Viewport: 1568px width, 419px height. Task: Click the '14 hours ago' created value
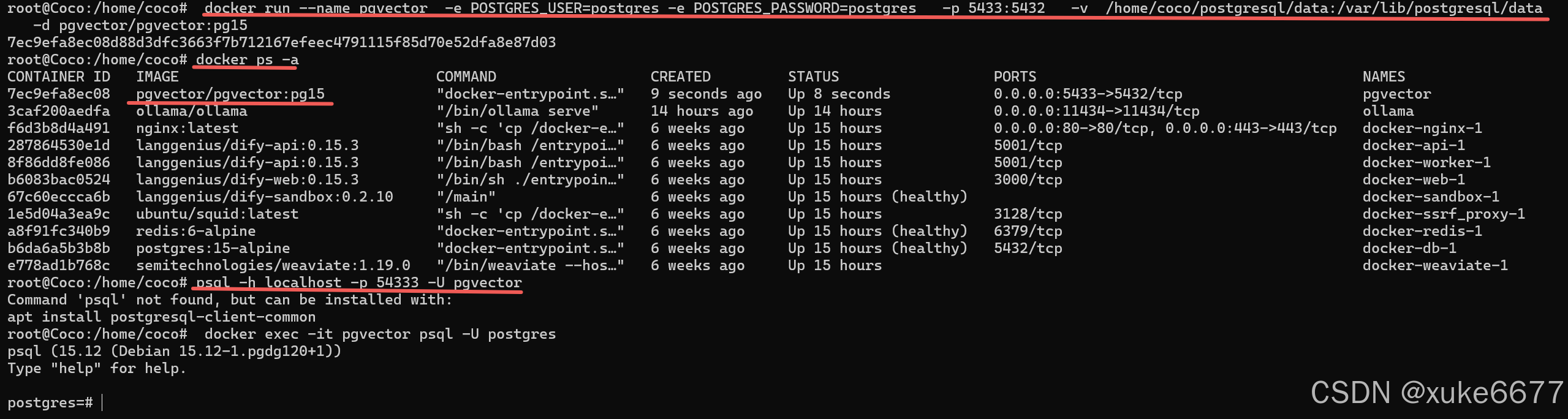(702, 111)
